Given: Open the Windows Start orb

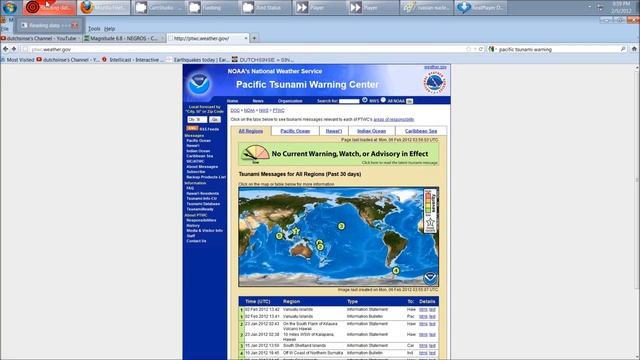Looking at the screenshot, I should (9, 7).
